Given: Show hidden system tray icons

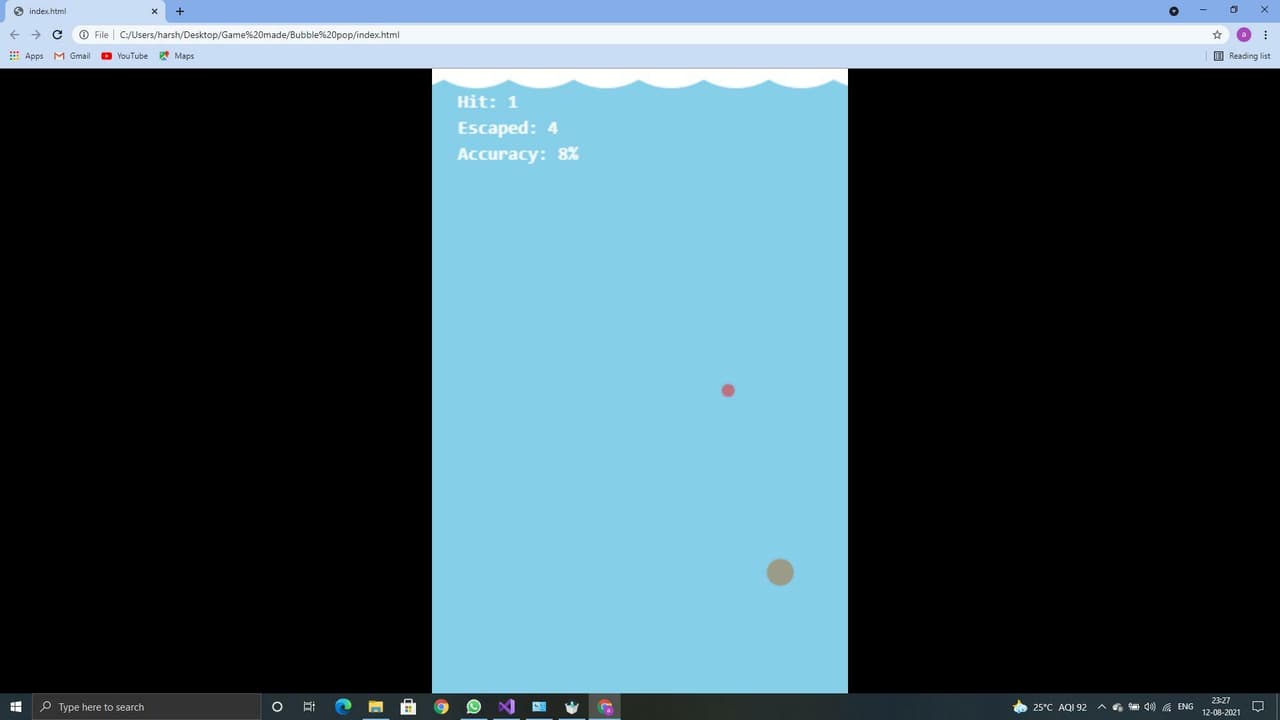Looking at the screenshot, I should 1102,707.
